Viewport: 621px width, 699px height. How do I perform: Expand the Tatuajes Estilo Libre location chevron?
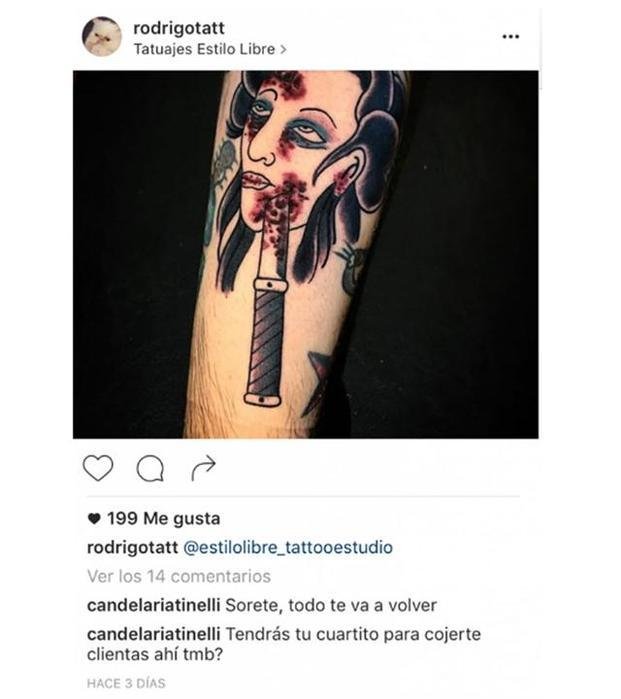[283, 49]
